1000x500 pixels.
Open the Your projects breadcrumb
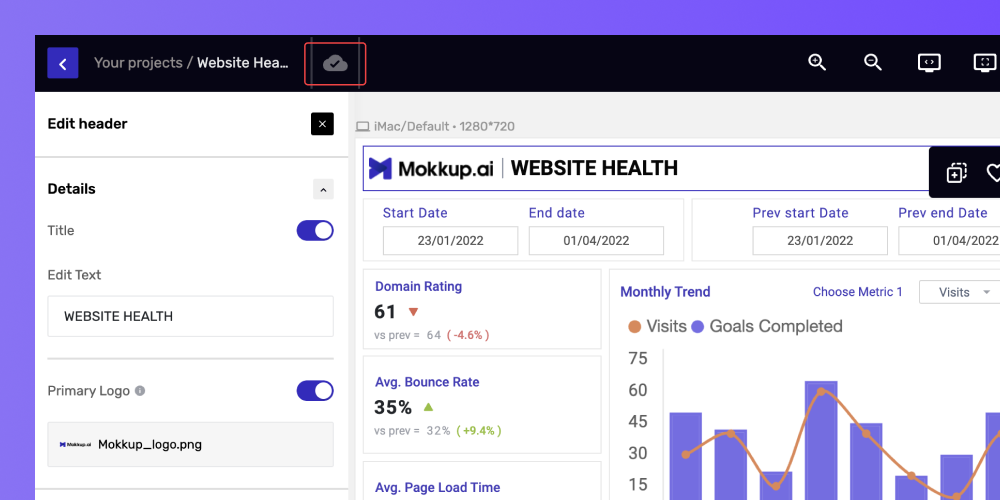(138, 63)
